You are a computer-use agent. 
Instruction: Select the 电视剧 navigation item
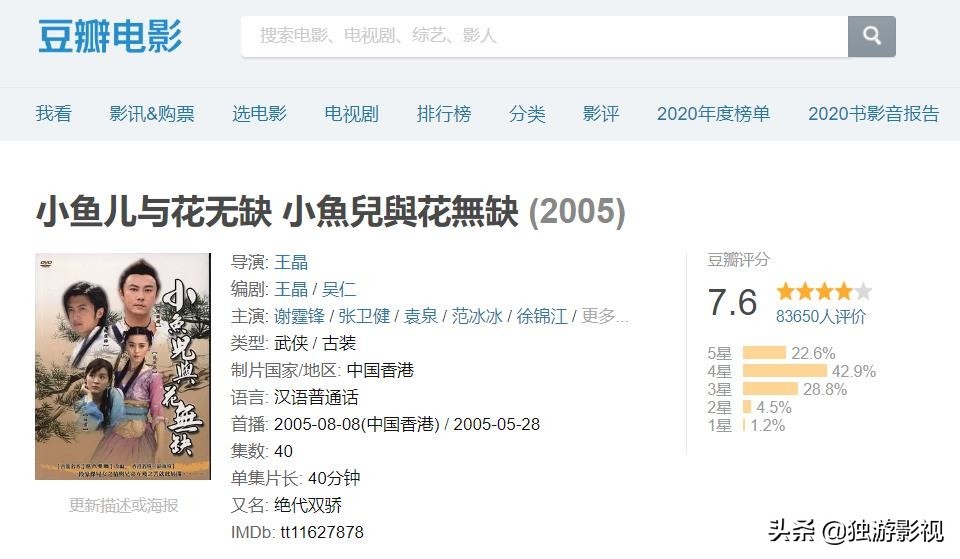click(351, 114)
